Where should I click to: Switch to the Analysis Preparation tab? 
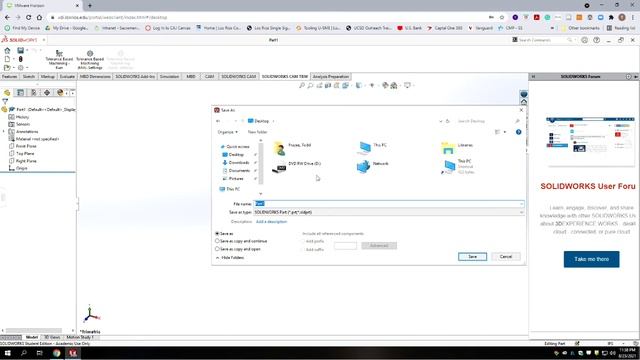click(x=331, y=77)
